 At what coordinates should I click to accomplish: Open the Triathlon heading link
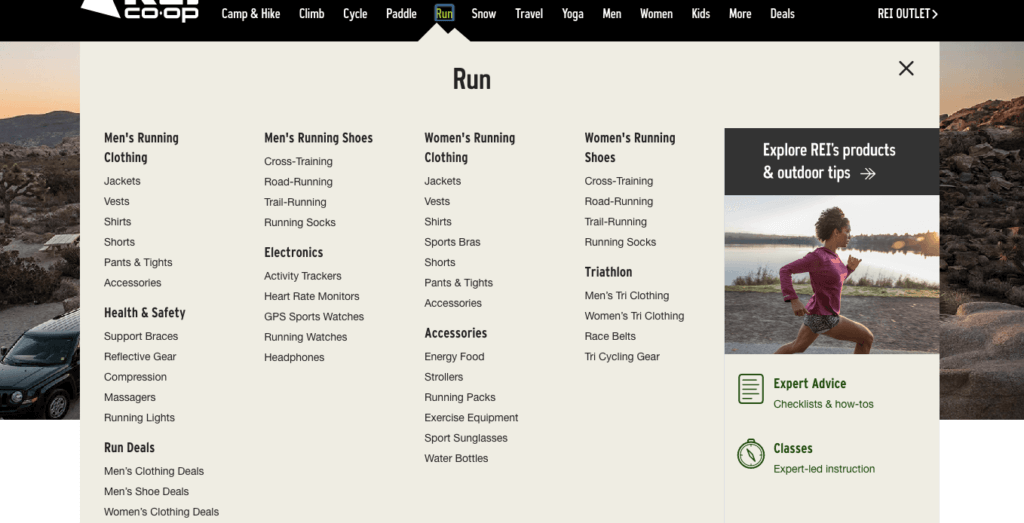coord(608,272)
